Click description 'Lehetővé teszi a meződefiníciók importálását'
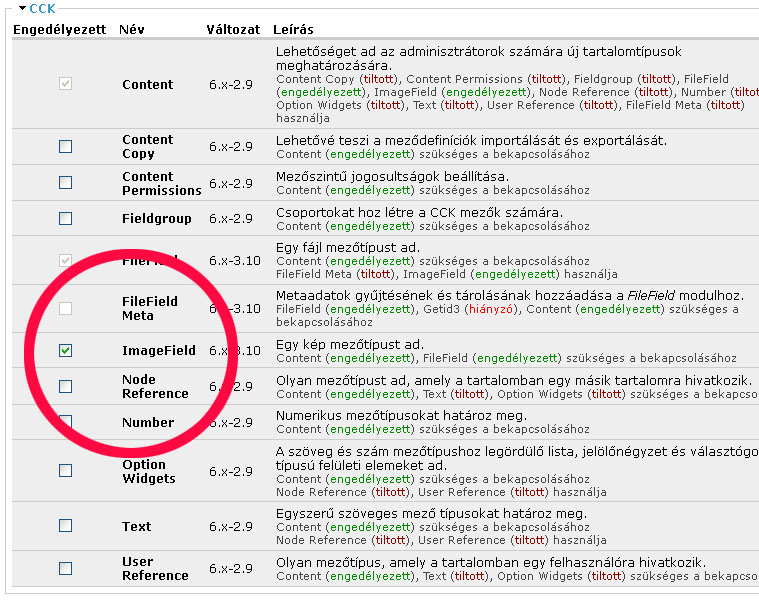759x607 pixels. coord(471,141)
